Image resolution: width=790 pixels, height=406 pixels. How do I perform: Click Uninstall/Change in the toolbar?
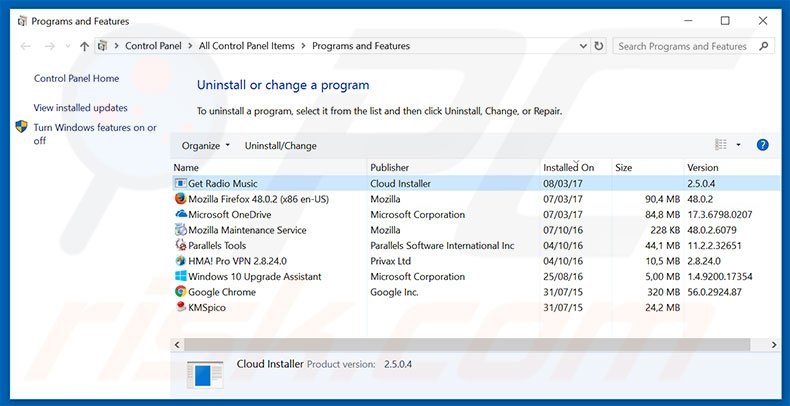[280, 146]
